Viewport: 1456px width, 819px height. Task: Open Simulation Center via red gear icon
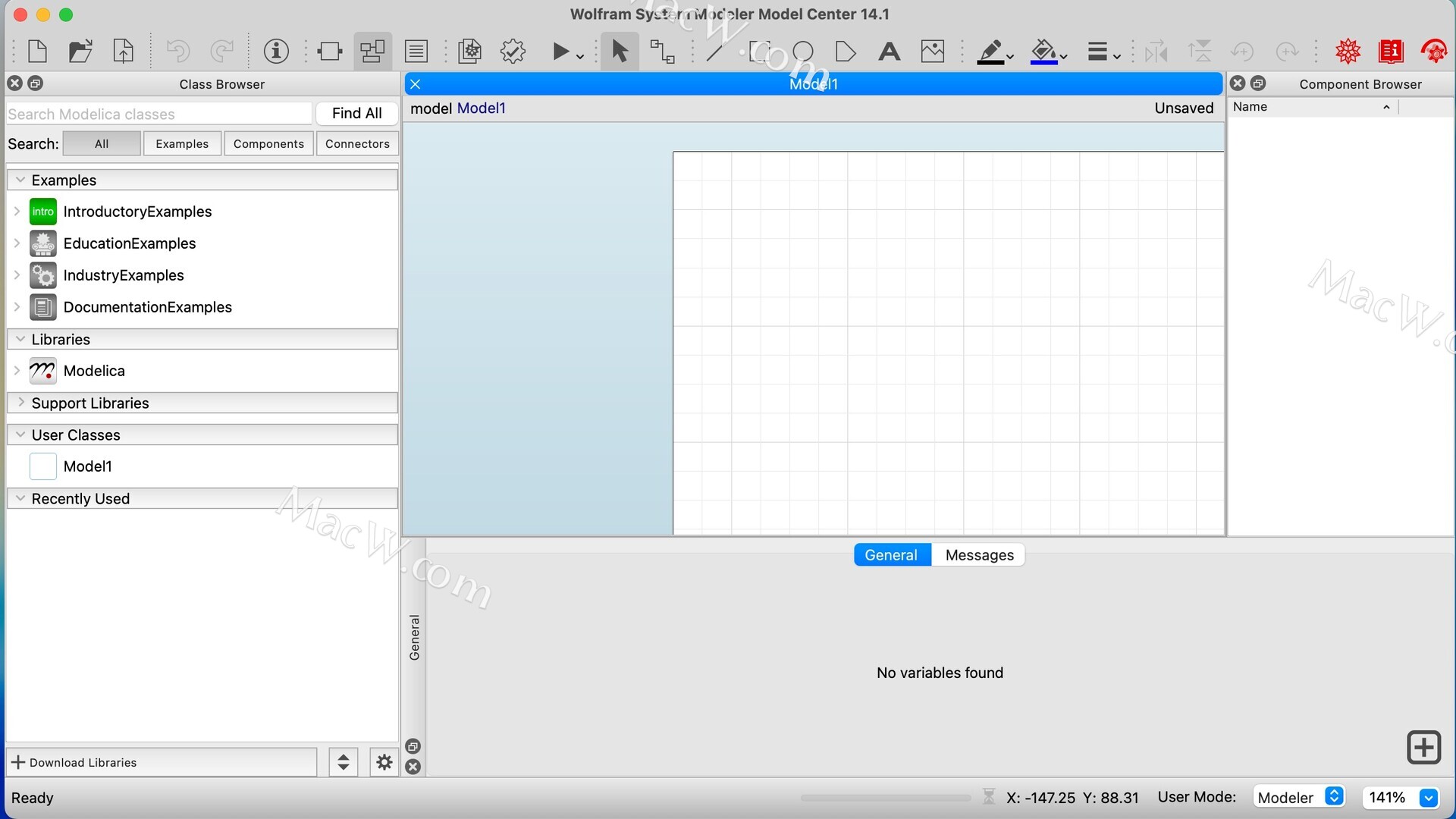pyautogui.click(x=1434, y=52)
